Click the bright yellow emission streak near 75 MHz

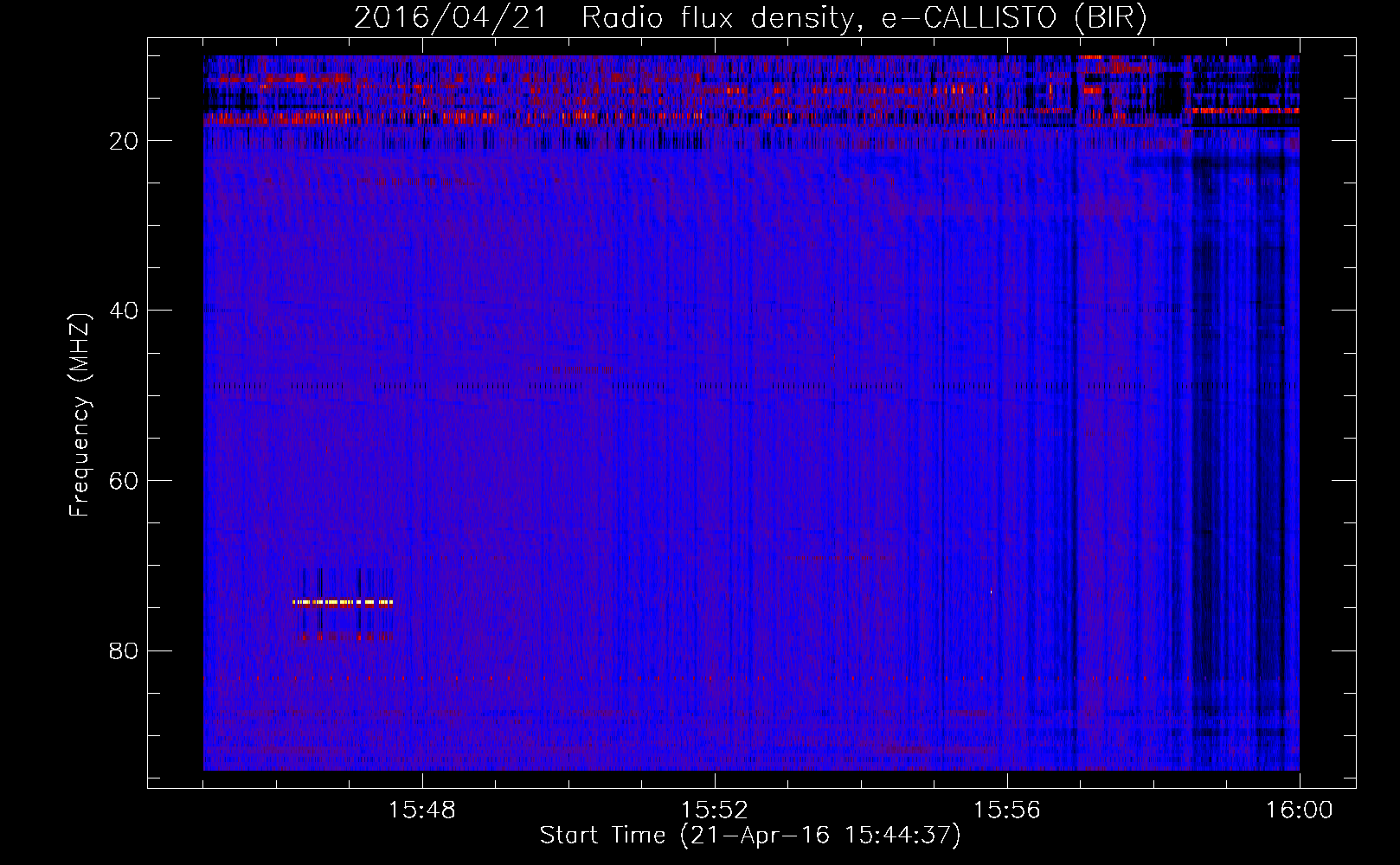click(343, 602)
